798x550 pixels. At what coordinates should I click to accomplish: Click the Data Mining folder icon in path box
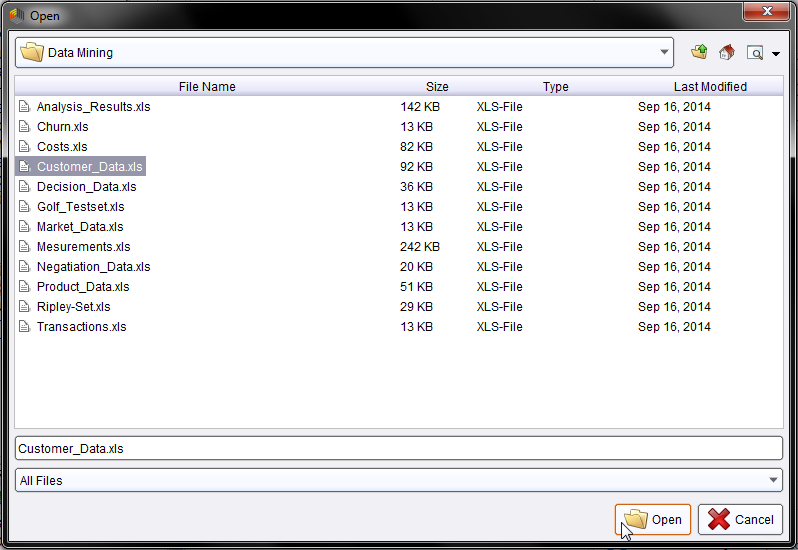[x=32, y=53]
